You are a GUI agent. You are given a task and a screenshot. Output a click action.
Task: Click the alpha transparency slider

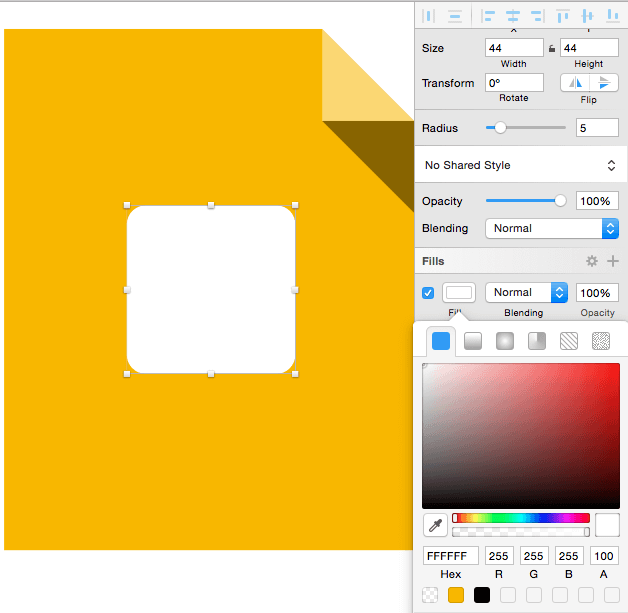(521, 532)
